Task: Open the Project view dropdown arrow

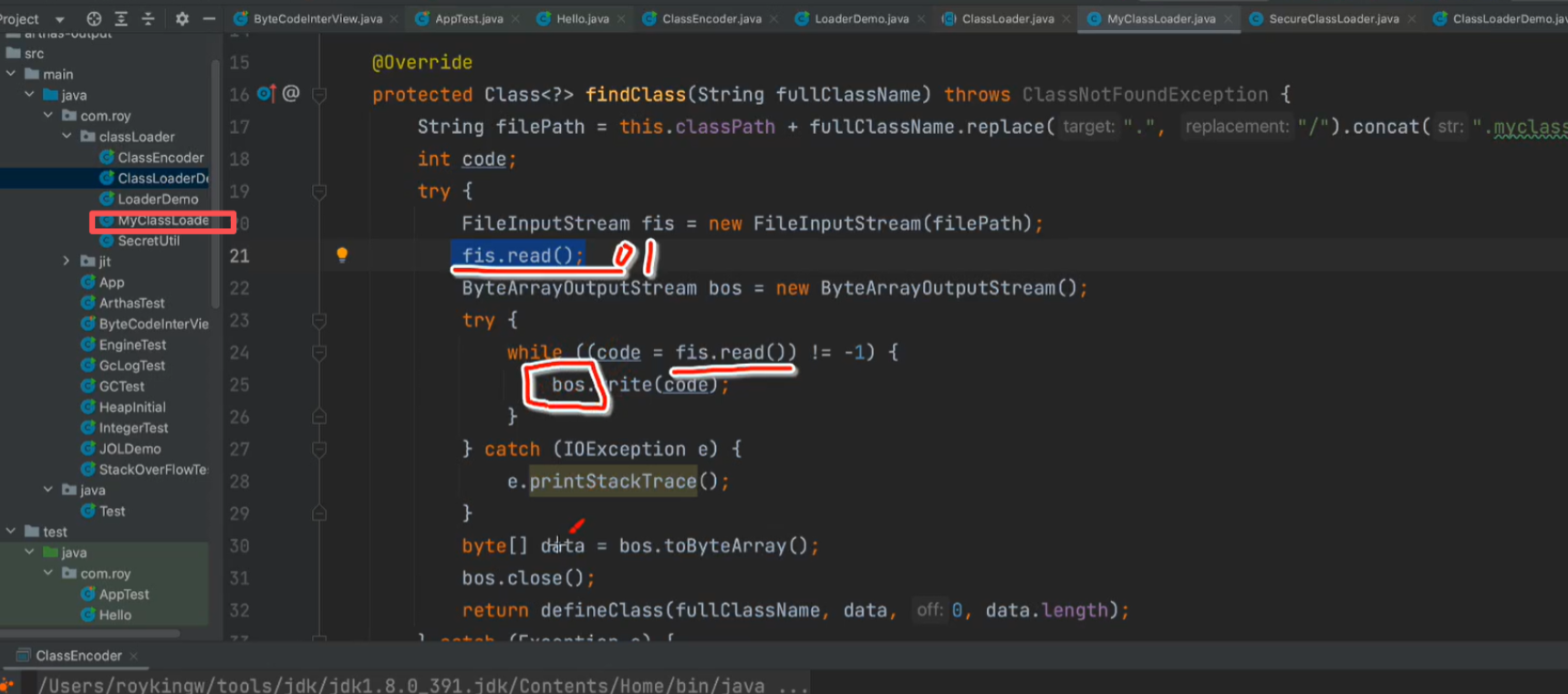Action: coord(60,19)
